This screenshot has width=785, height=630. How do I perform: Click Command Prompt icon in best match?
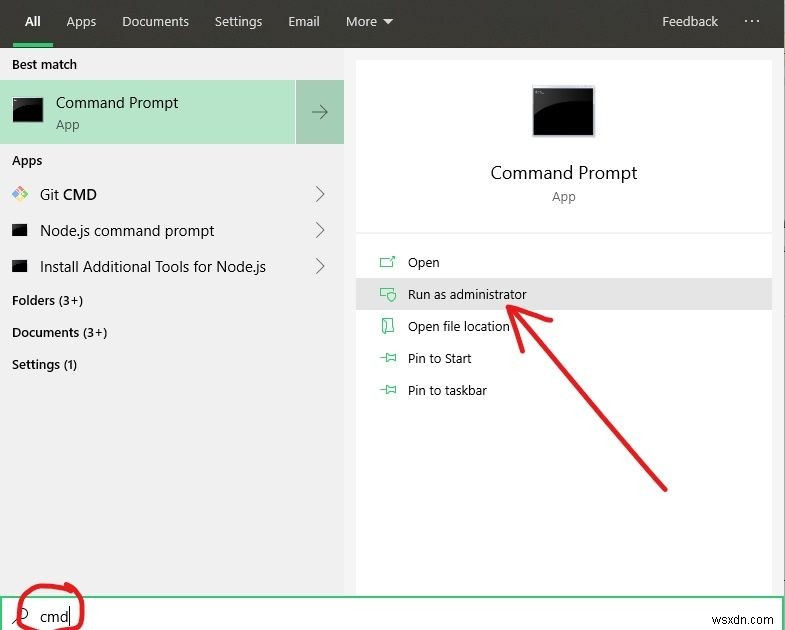[28, 110]
